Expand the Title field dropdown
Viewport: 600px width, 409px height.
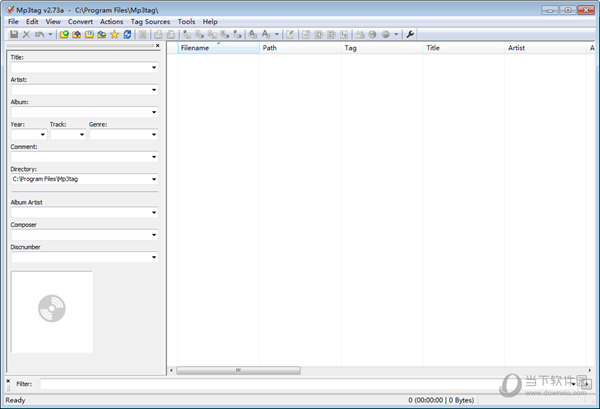(x=154, y=68)
